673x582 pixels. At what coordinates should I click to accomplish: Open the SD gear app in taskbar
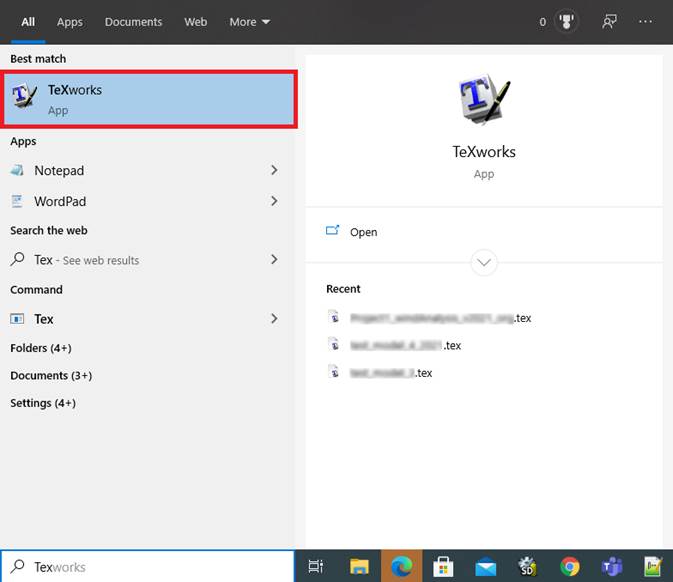(x=527, y=567)
